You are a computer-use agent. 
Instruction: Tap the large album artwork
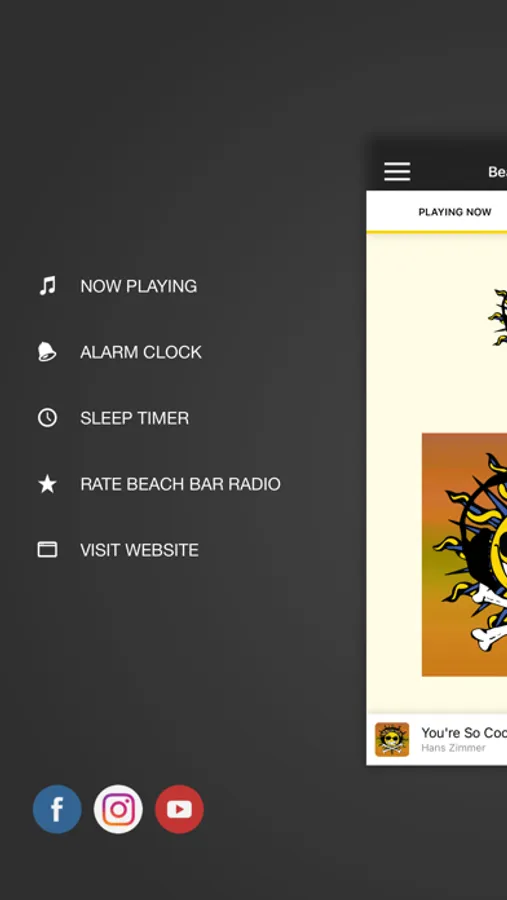coord(465,554)
